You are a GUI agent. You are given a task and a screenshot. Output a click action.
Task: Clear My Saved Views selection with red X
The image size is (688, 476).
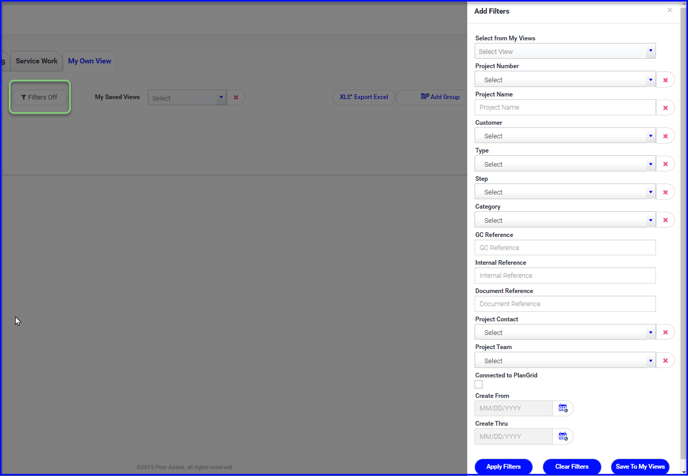236,97
